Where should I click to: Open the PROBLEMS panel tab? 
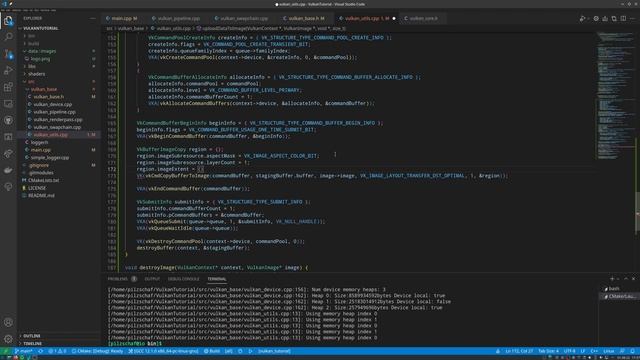122,279
